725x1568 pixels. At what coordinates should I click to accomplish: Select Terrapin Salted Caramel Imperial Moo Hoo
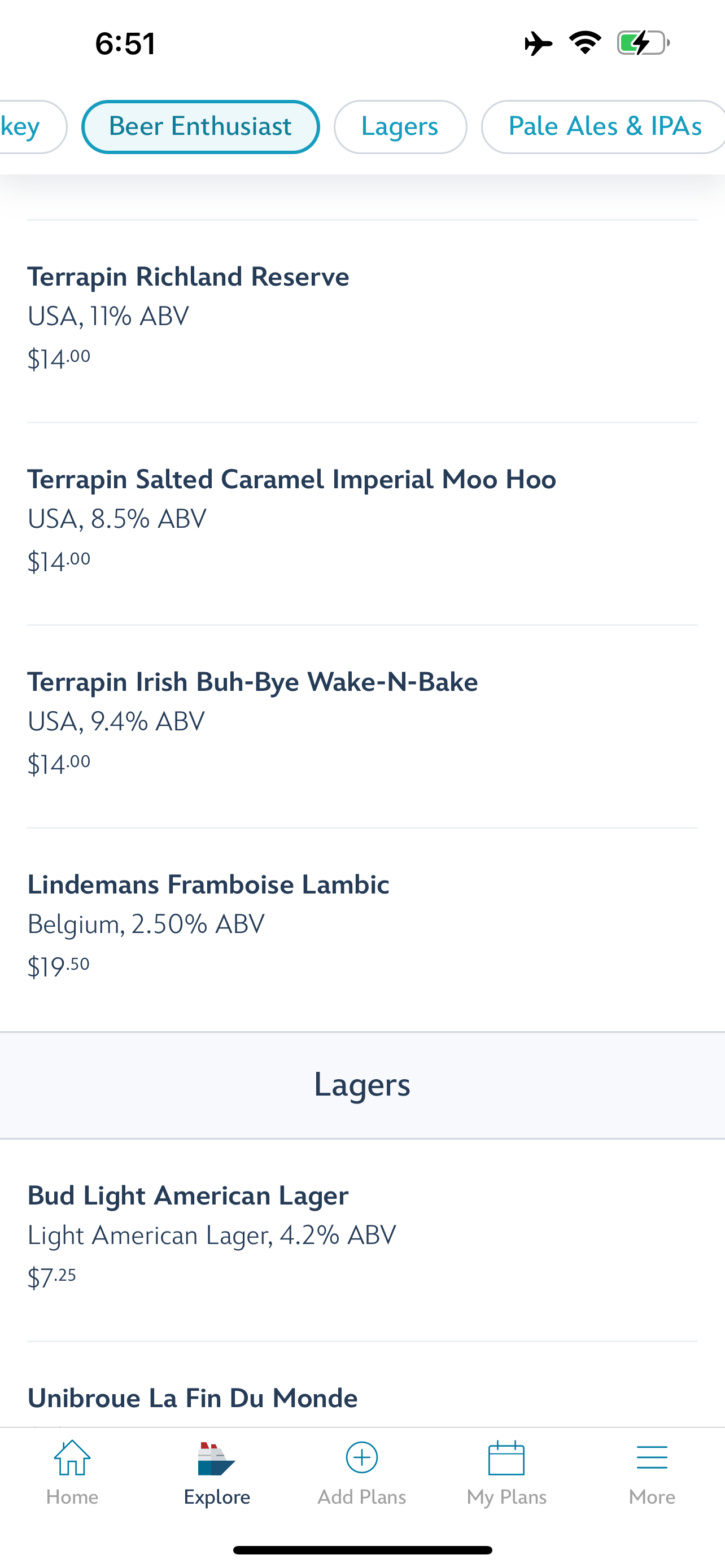362,523
